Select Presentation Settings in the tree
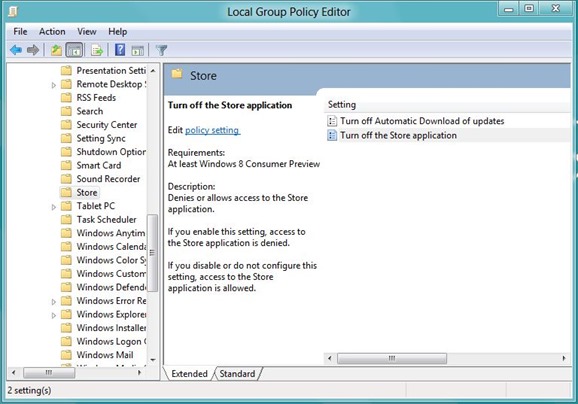578x404 pixels. tap(111, 70)
